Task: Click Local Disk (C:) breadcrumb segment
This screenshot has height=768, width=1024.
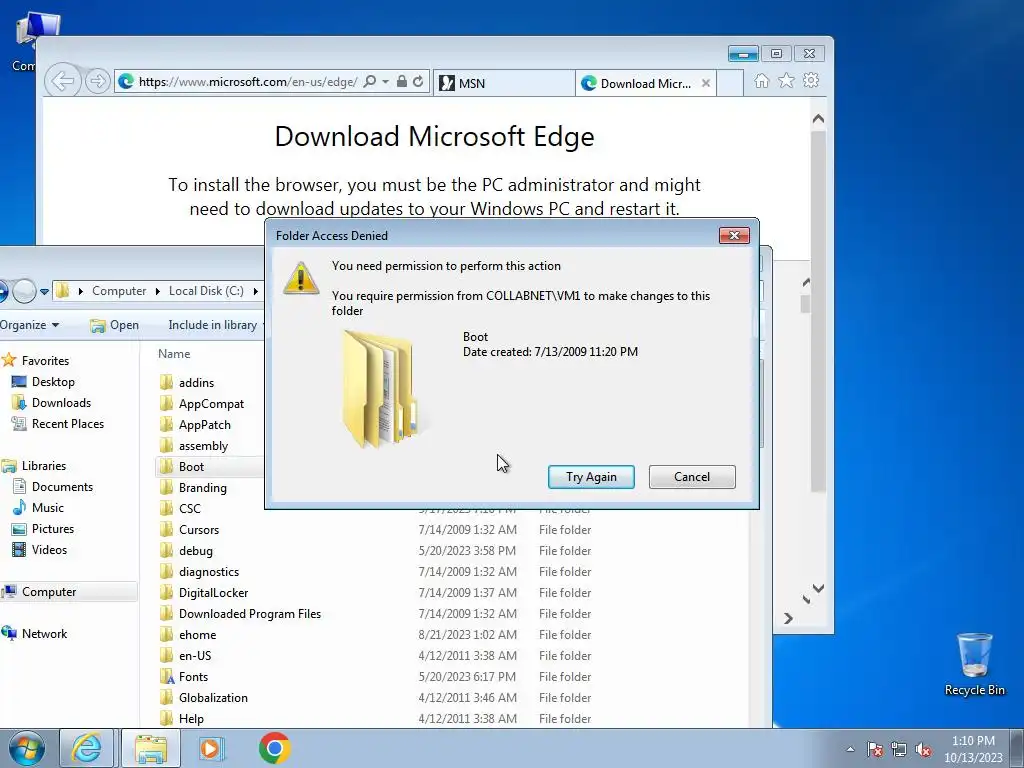Action: 206,291
